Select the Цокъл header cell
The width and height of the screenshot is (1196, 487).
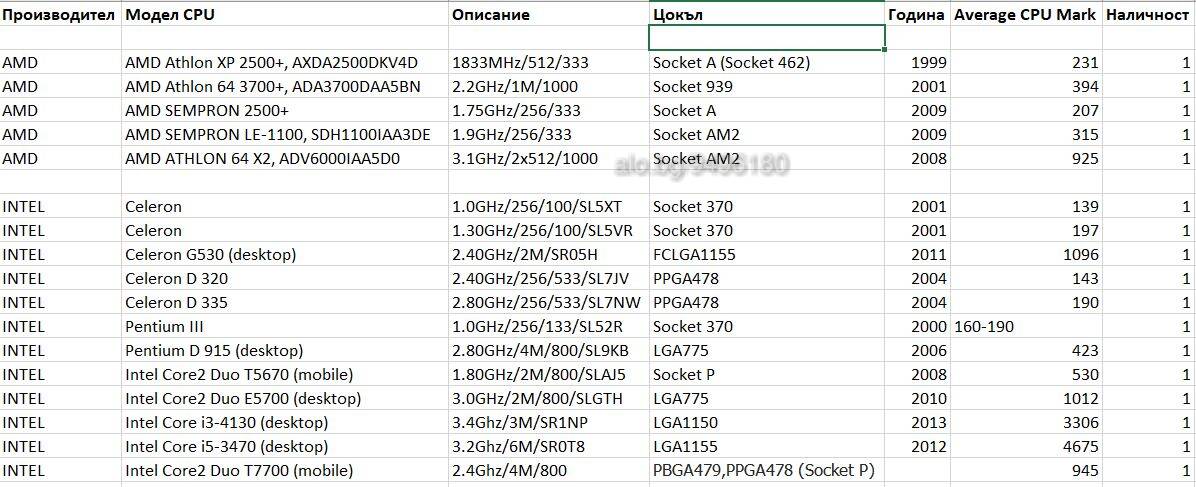[767, 15]
